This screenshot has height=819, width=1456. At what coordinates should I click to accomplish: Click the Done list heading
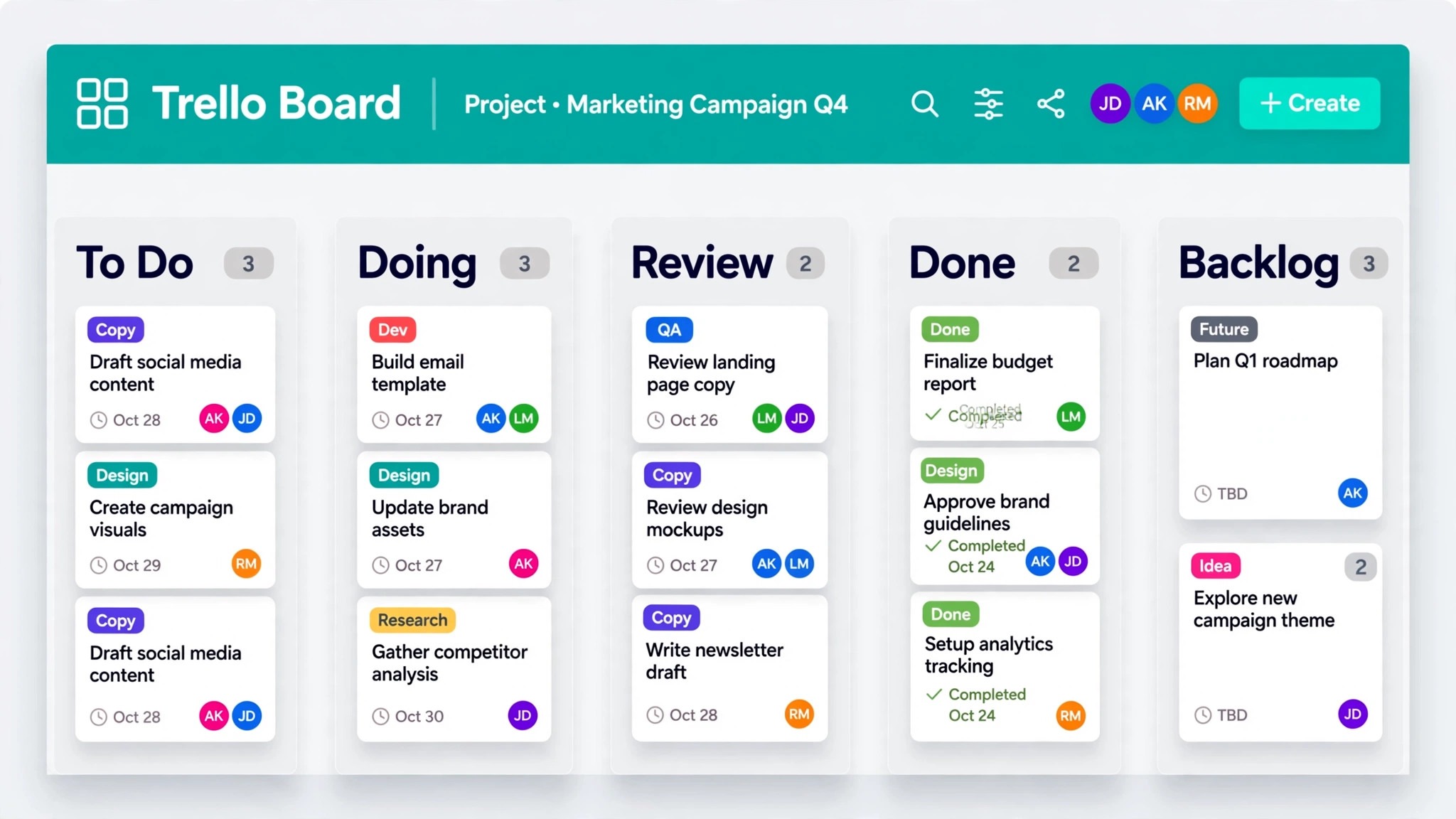[962, 262]
